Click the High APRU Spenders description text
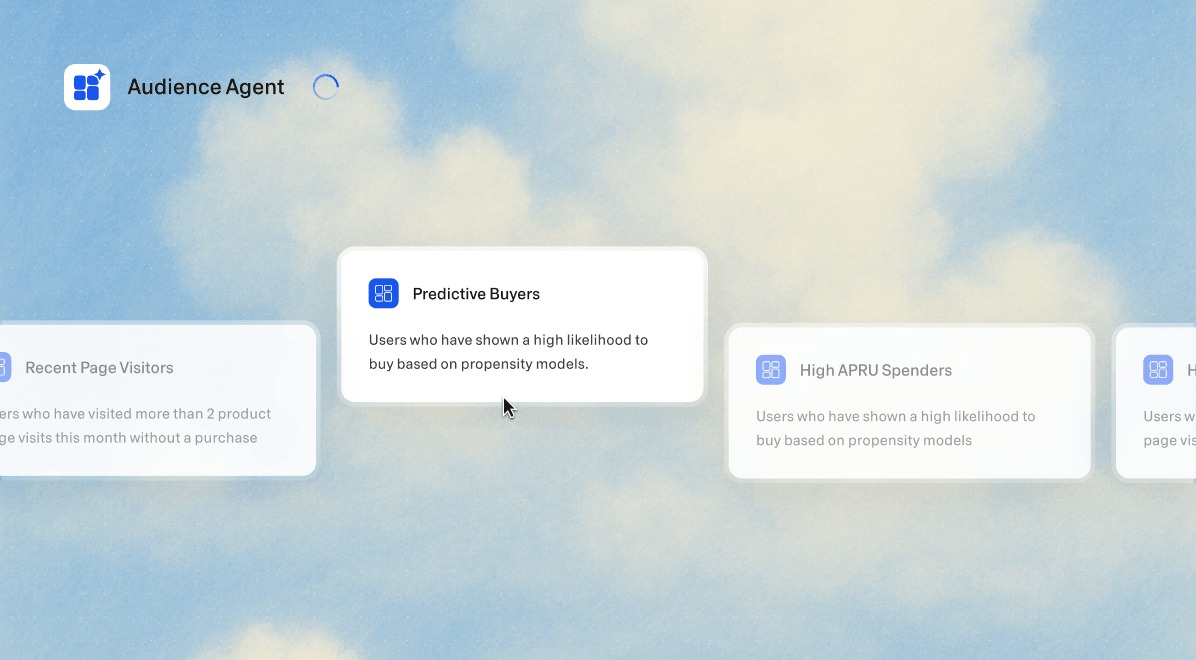This screenshot has width=1196, height=660. (x=895, y=428)
